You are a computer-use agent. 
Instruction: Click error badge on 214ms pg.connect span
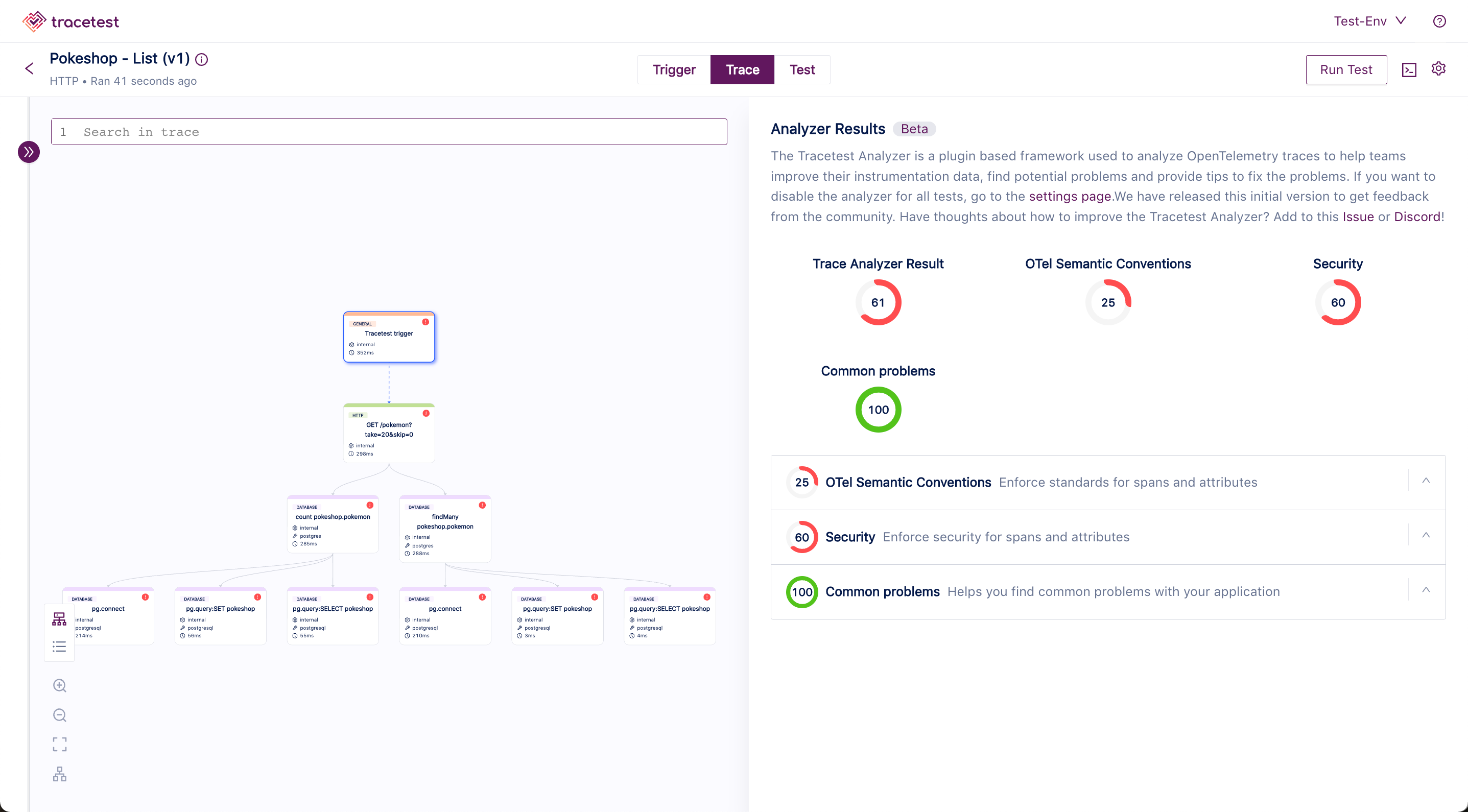145,596
